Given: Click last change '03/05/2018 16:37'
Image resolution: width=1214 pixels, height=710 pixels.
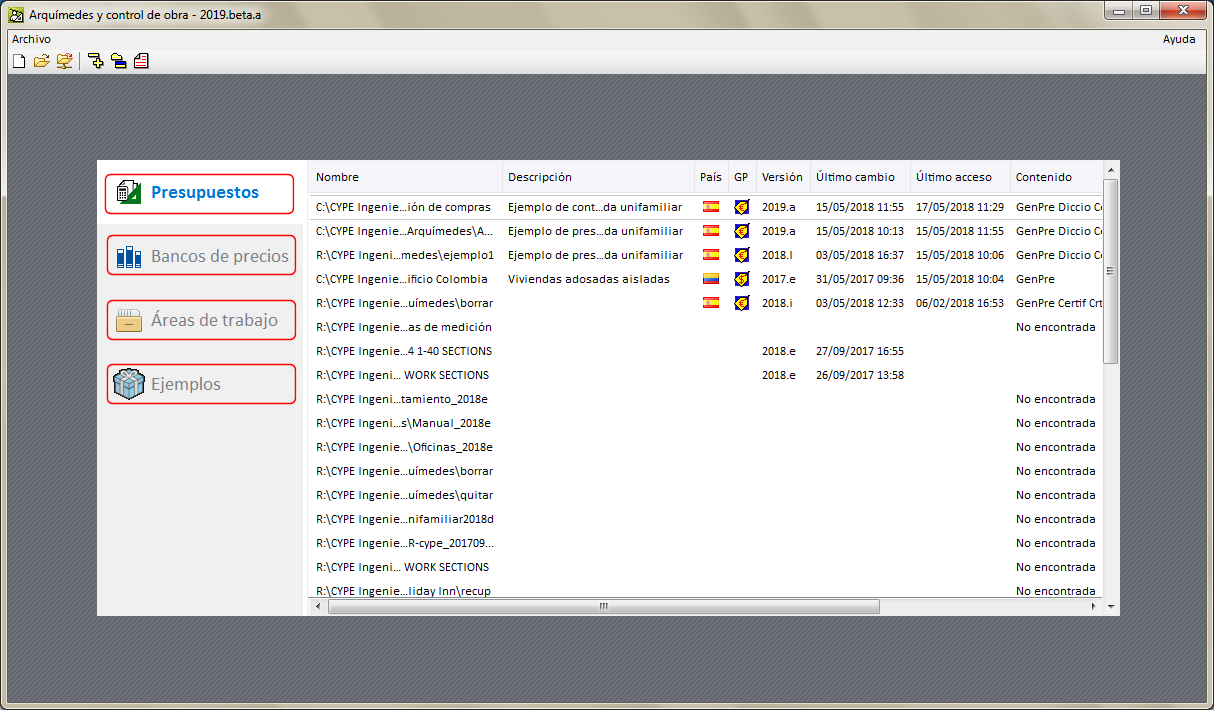Looking at the screenshot, I should click(x=860, y=255).
